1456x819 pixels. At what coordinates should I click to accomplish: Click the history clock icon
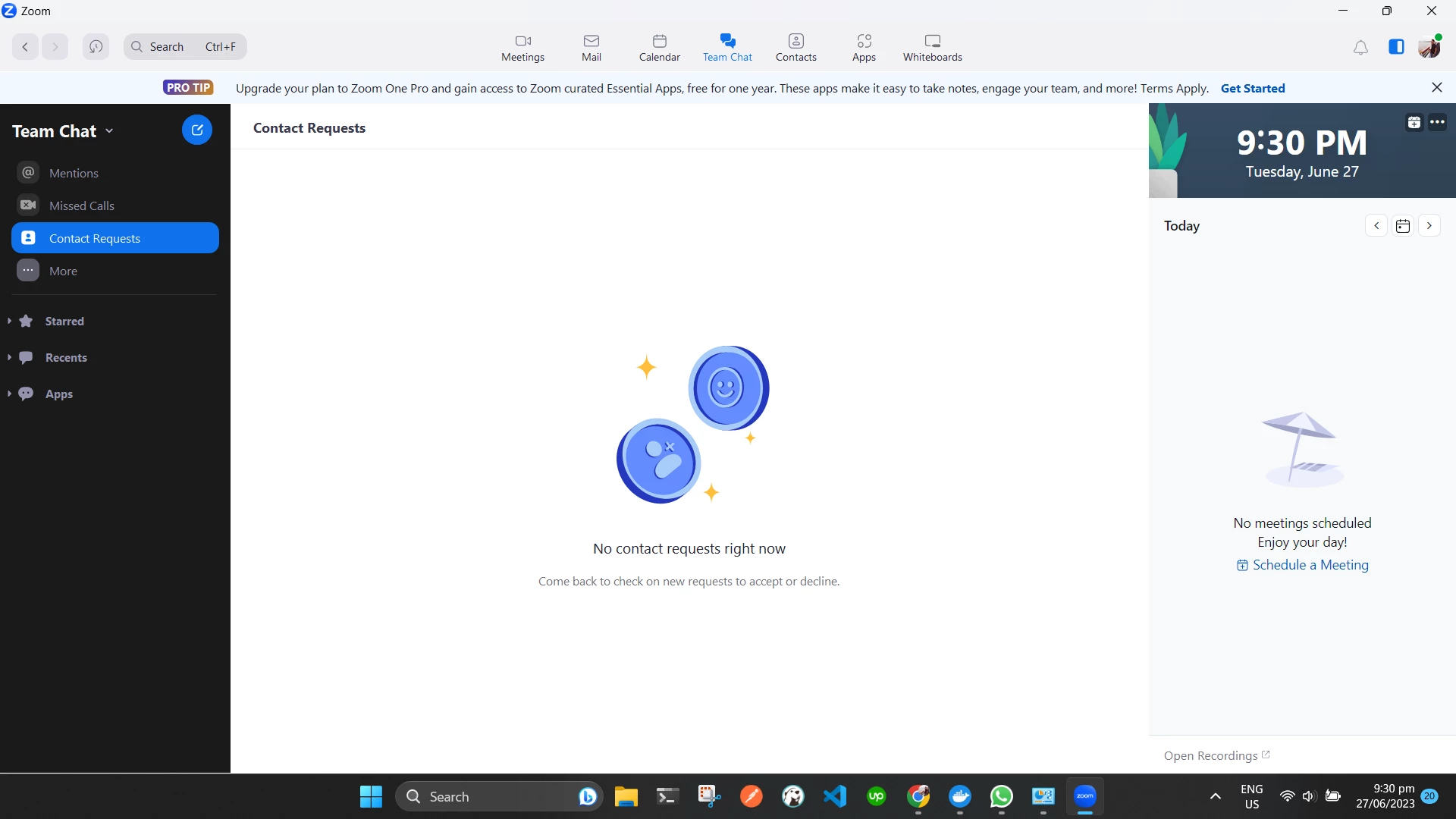tap(96, 47)
